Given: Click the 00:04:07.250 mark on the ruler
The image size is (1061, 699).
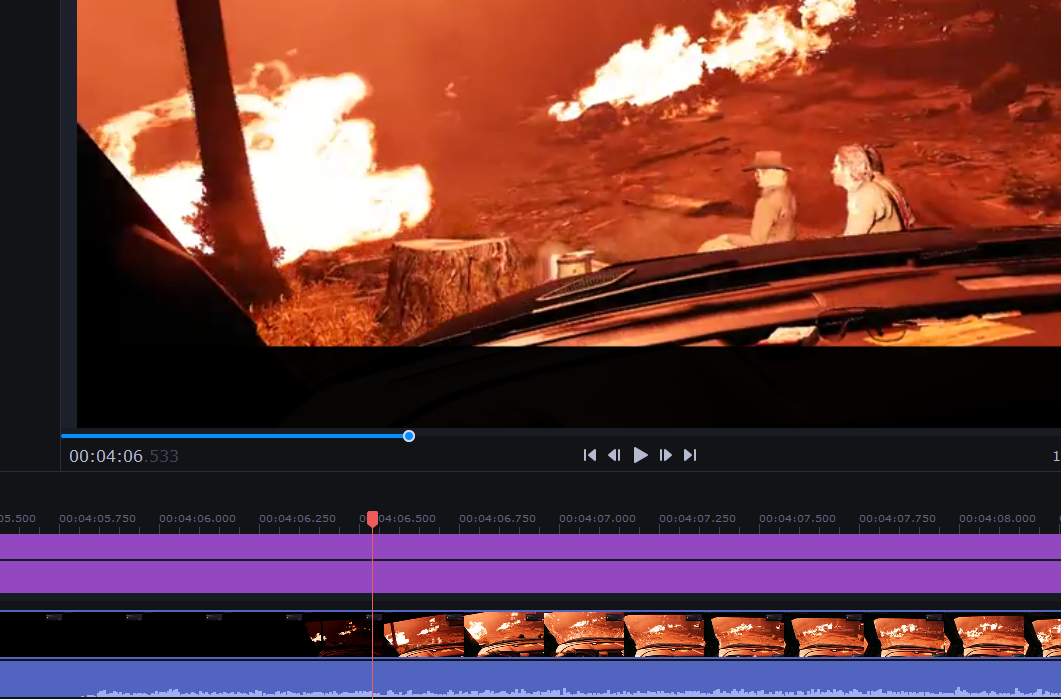Looking at the screenshot, I should coord(698,518).
